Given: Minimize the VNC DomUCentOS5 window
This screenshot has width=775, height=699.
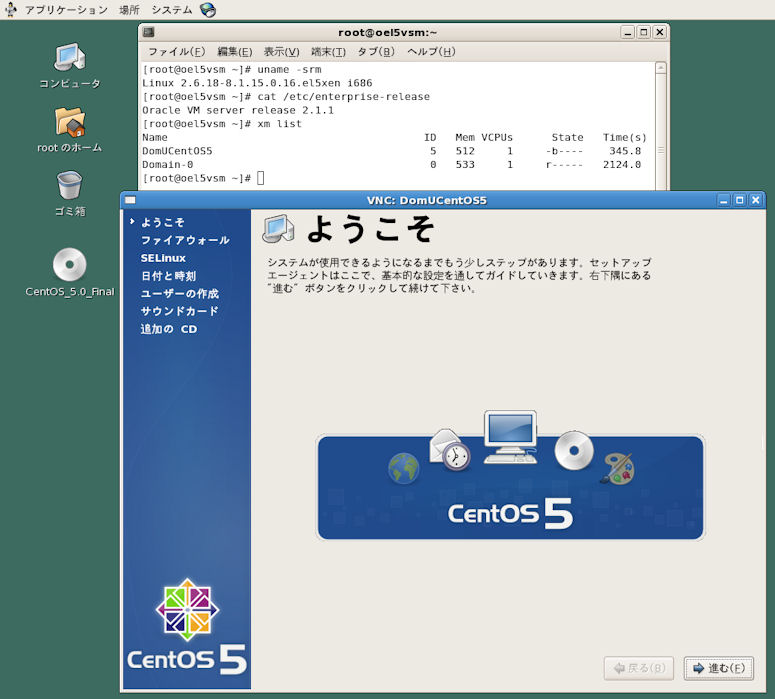Looking at the screenshot, I should tap(724, 200).
